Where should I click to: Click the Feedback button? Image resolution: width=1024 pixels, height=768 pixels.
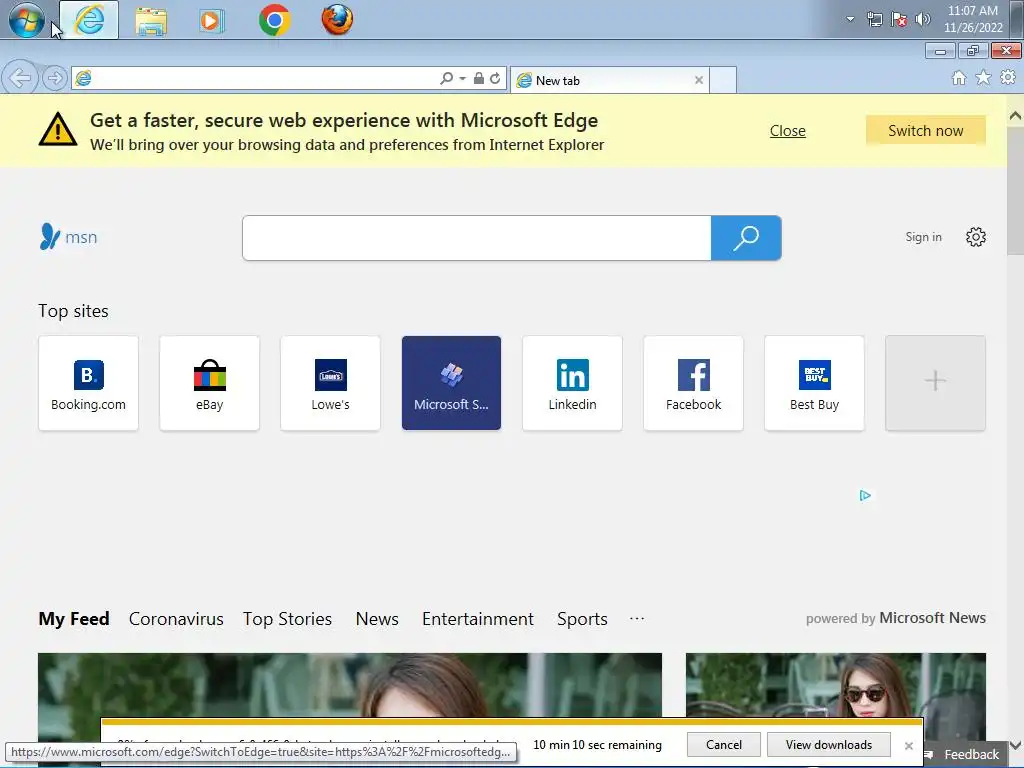coord(963,754)
